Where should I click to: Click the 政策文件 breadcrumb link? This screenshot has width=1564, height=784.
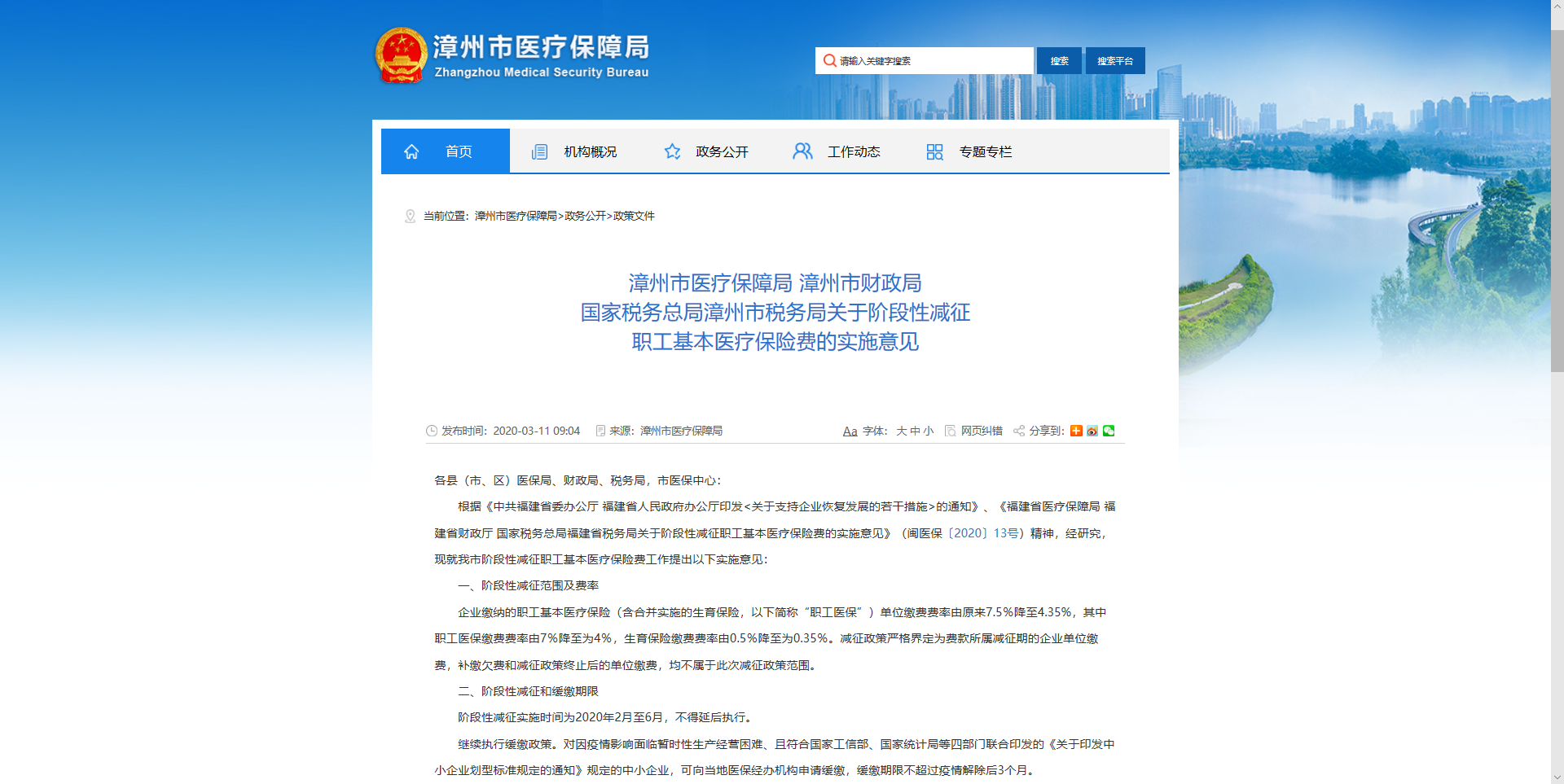pos(634,216)
